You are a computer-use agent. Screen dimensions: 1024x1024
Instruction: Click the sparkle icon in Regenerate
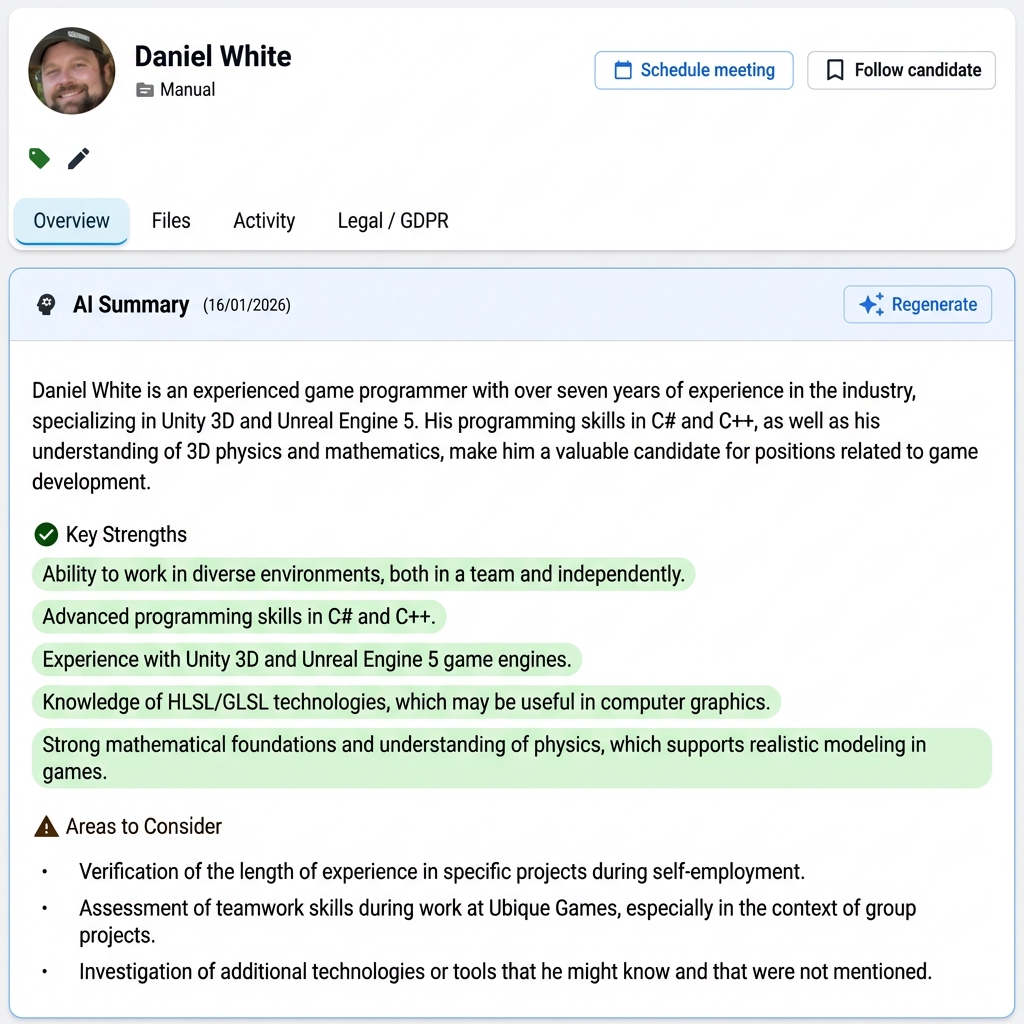click(871, 305)
